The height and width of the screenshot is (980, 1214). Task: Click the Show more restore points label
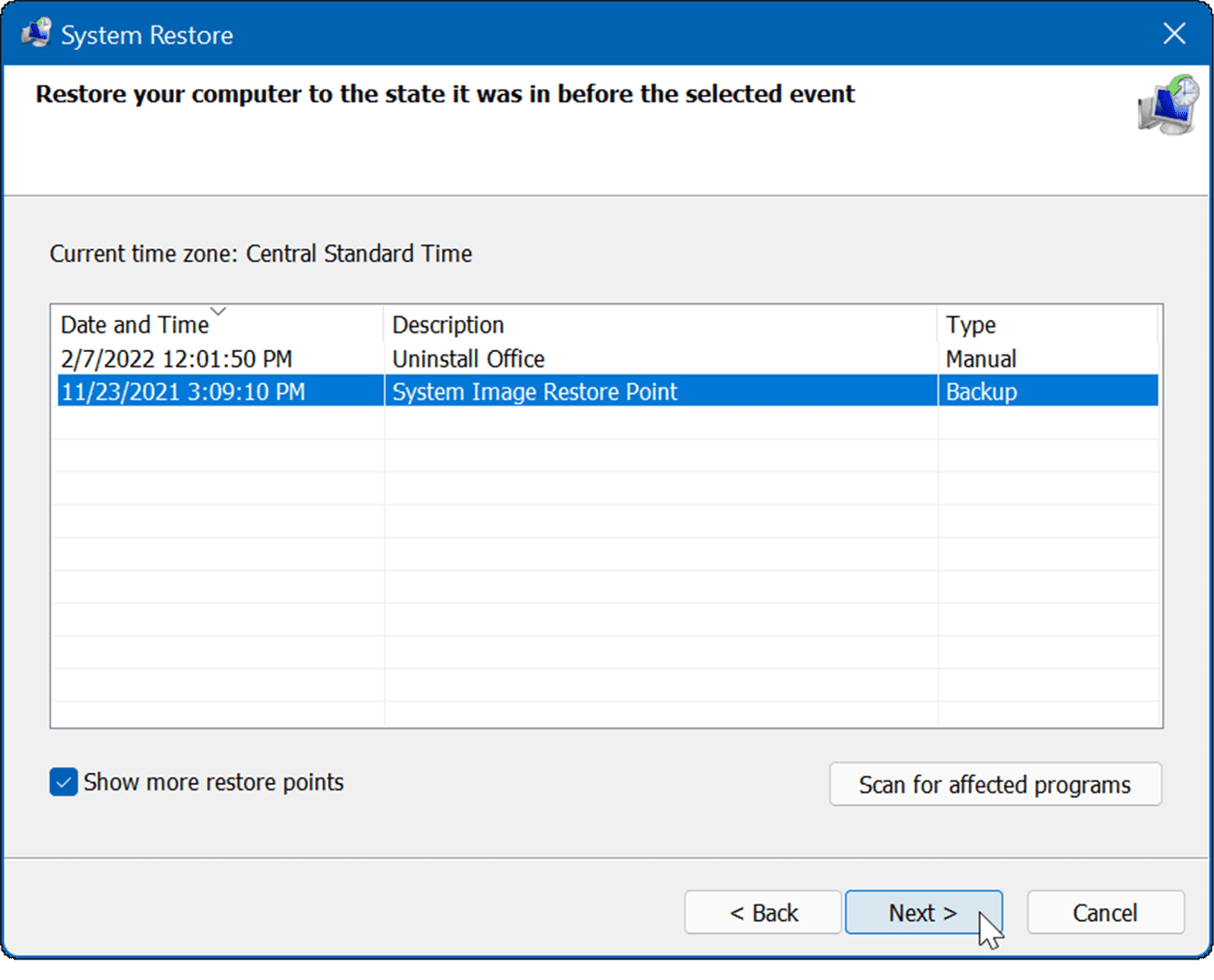(x=213, y=782)
